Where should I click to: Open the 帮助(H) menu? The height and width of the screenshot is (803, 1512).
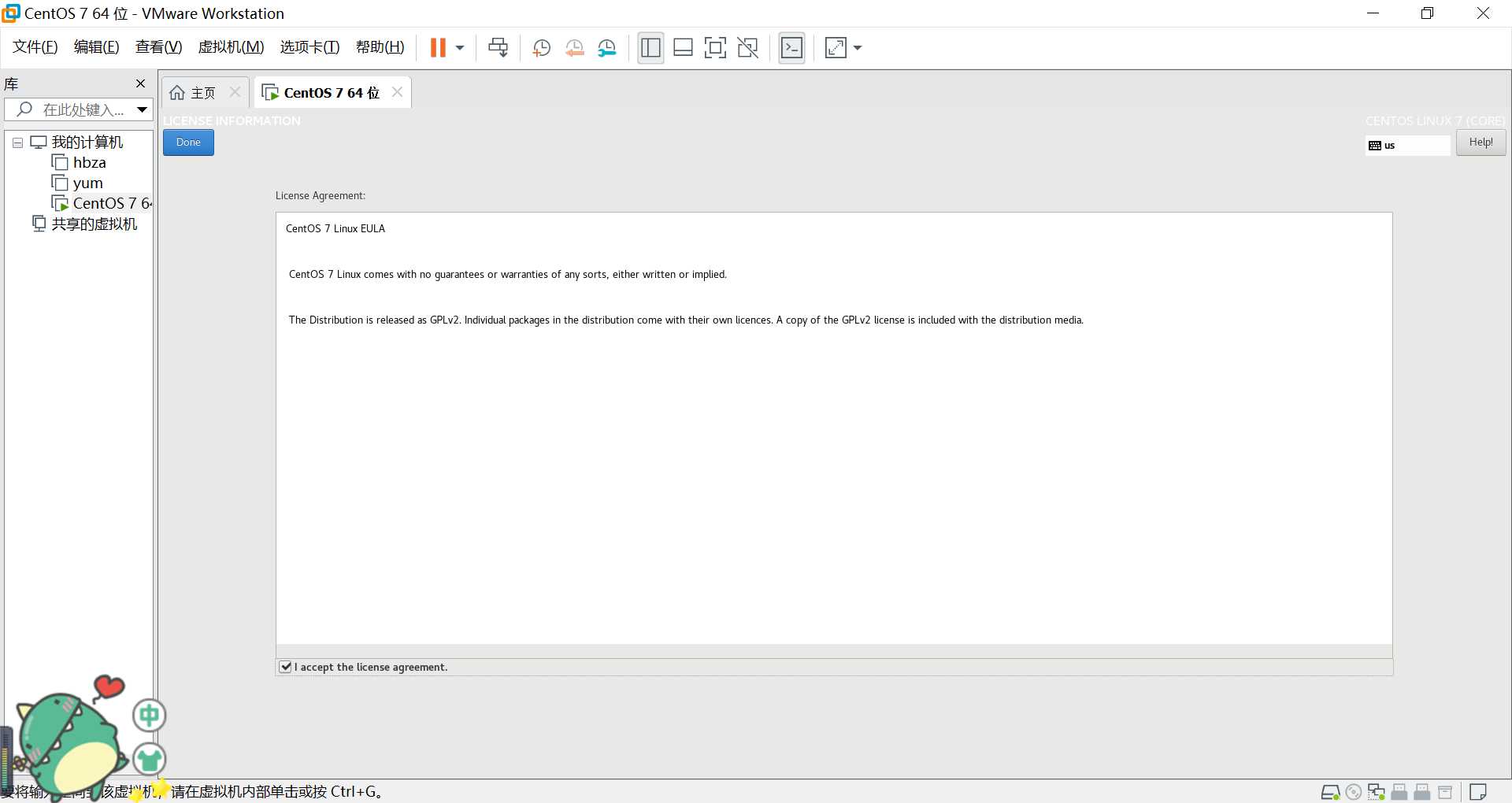click(x=380, y=47)
